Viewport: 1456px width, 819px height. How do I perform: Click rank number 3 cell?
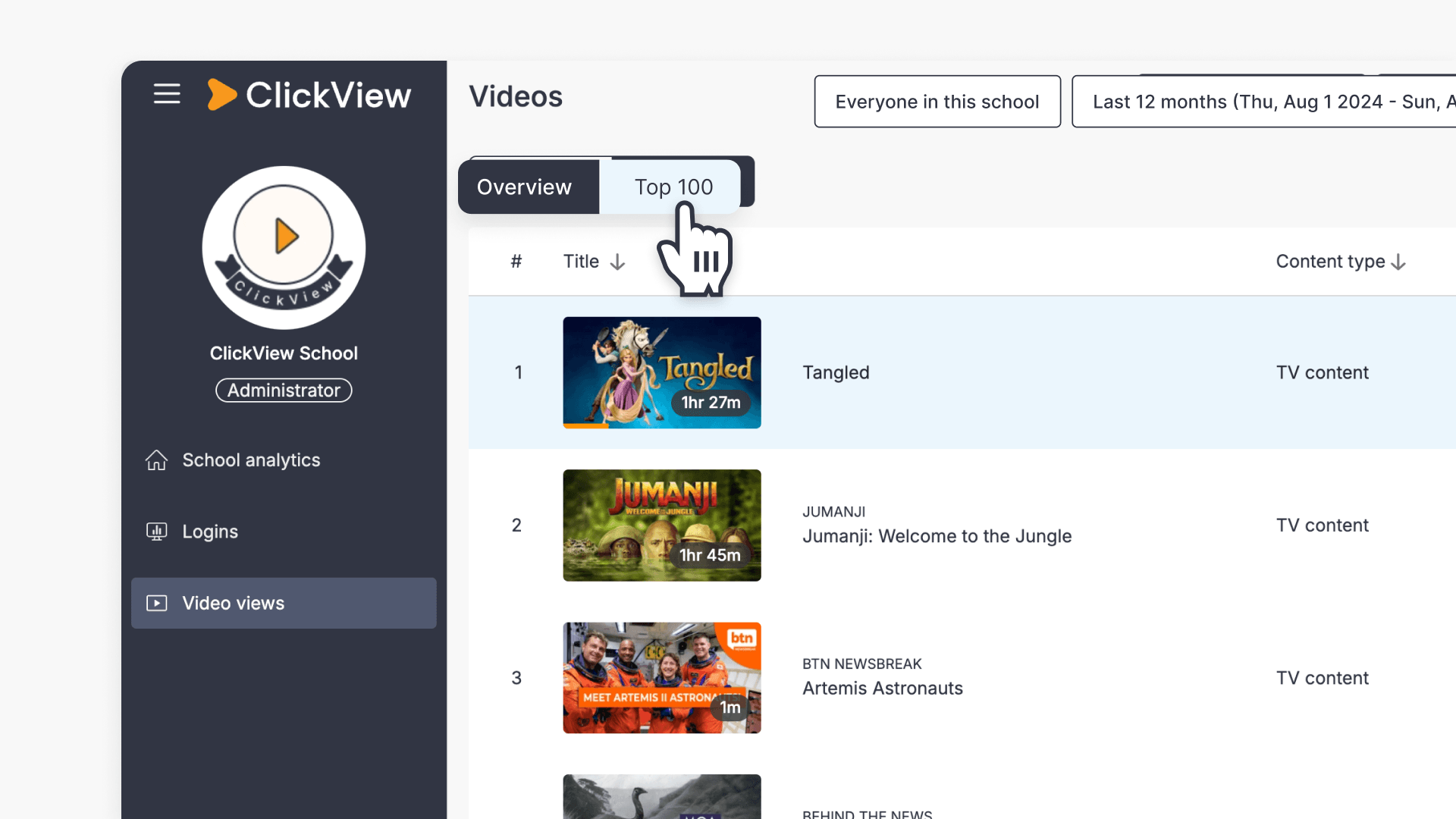(x=516, y=678)
